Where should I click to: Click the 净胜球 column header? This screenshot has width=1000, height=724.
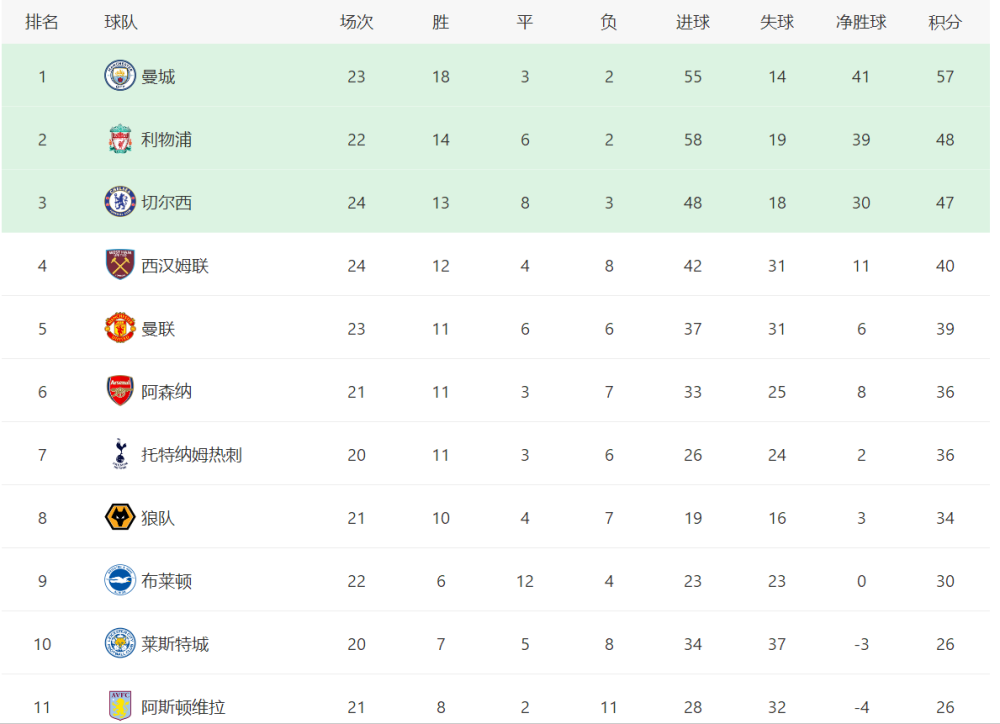(861, 22)
